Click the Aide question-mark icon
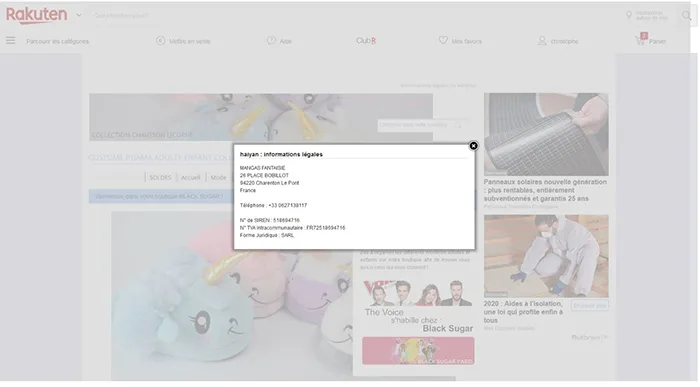The height and width of the screenshot is (387, 700). click(271, 41)
